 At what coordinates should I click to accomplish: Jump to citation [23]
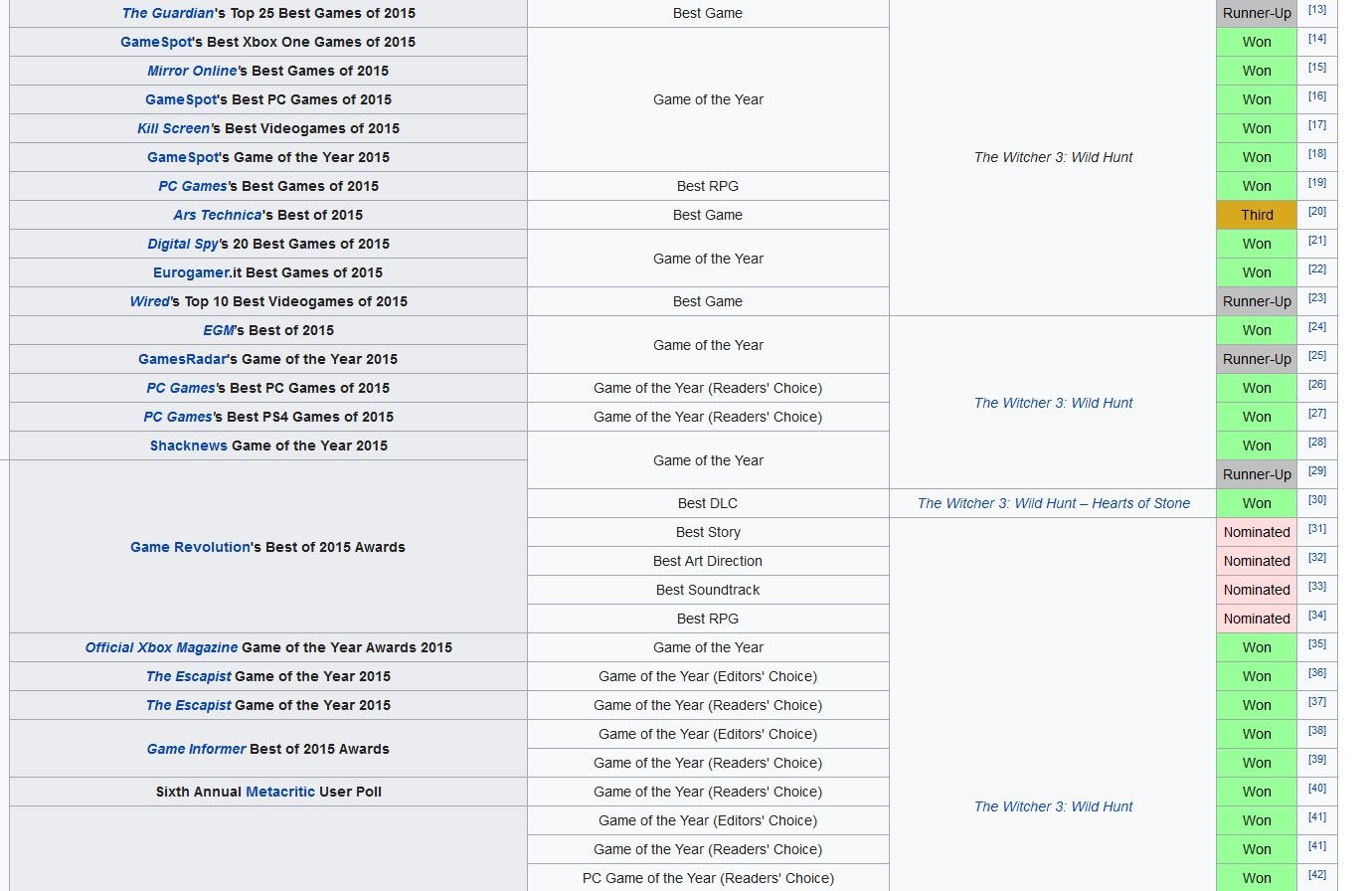coord(1317,298)
